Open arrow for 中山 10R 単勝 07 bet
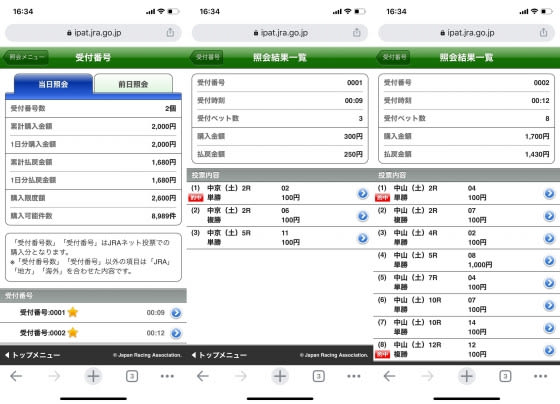Image resolution: width=560 pixels, height=404 pixels. point(549,305)
